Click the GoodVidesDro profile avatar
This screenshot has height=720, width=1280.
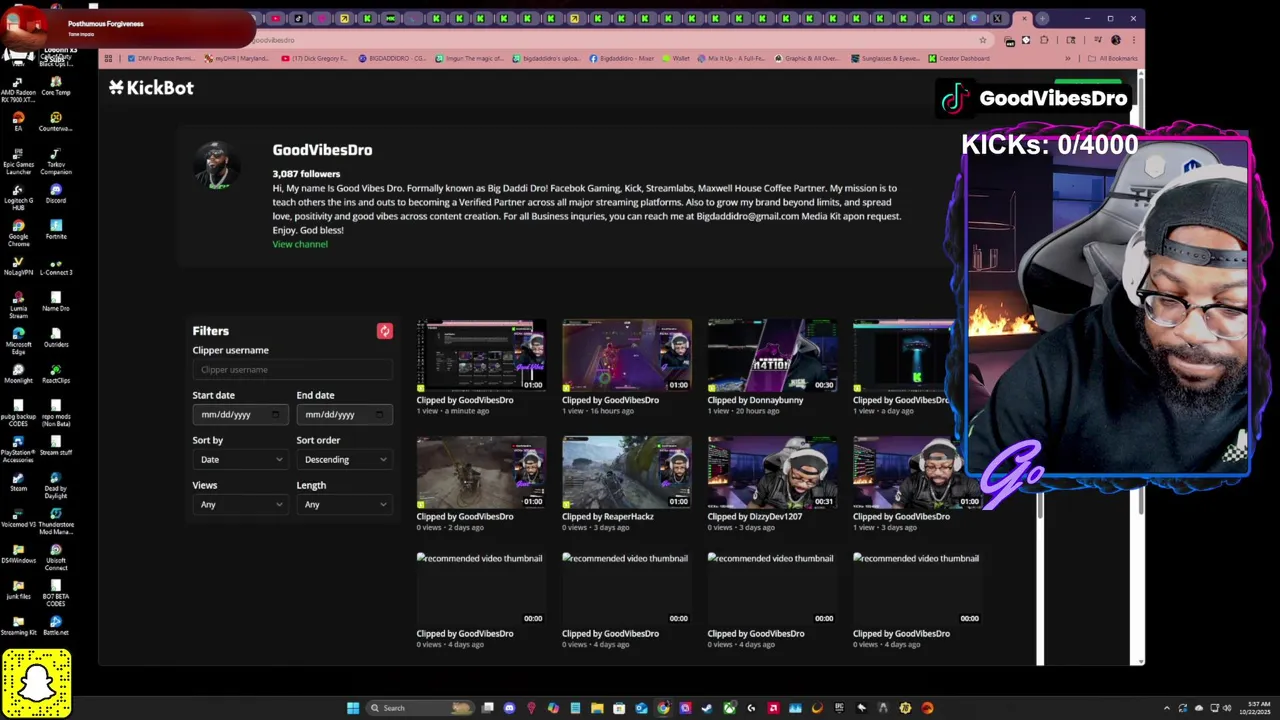tap(216, 165)
